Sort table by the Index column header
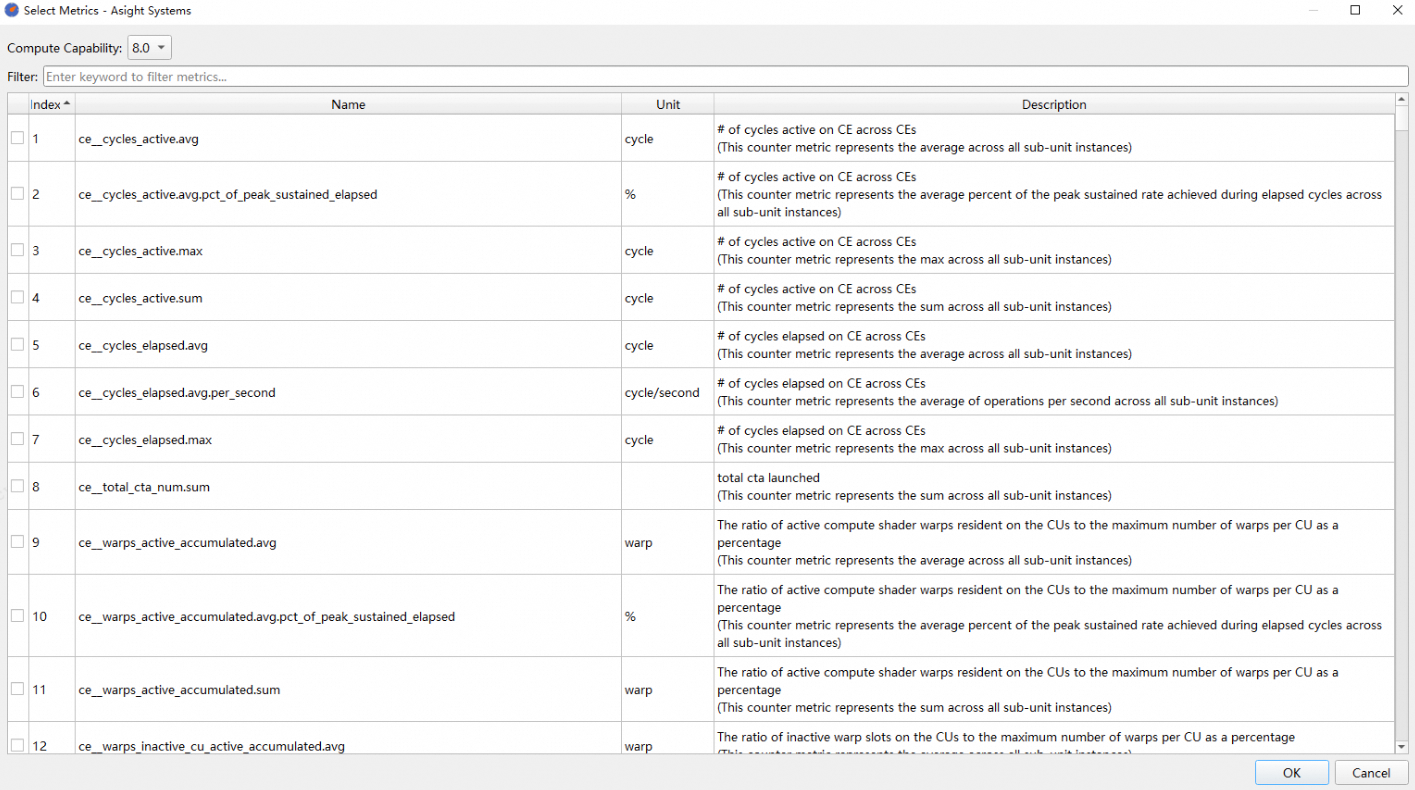 pyautogui.click(x=50, y=104)
